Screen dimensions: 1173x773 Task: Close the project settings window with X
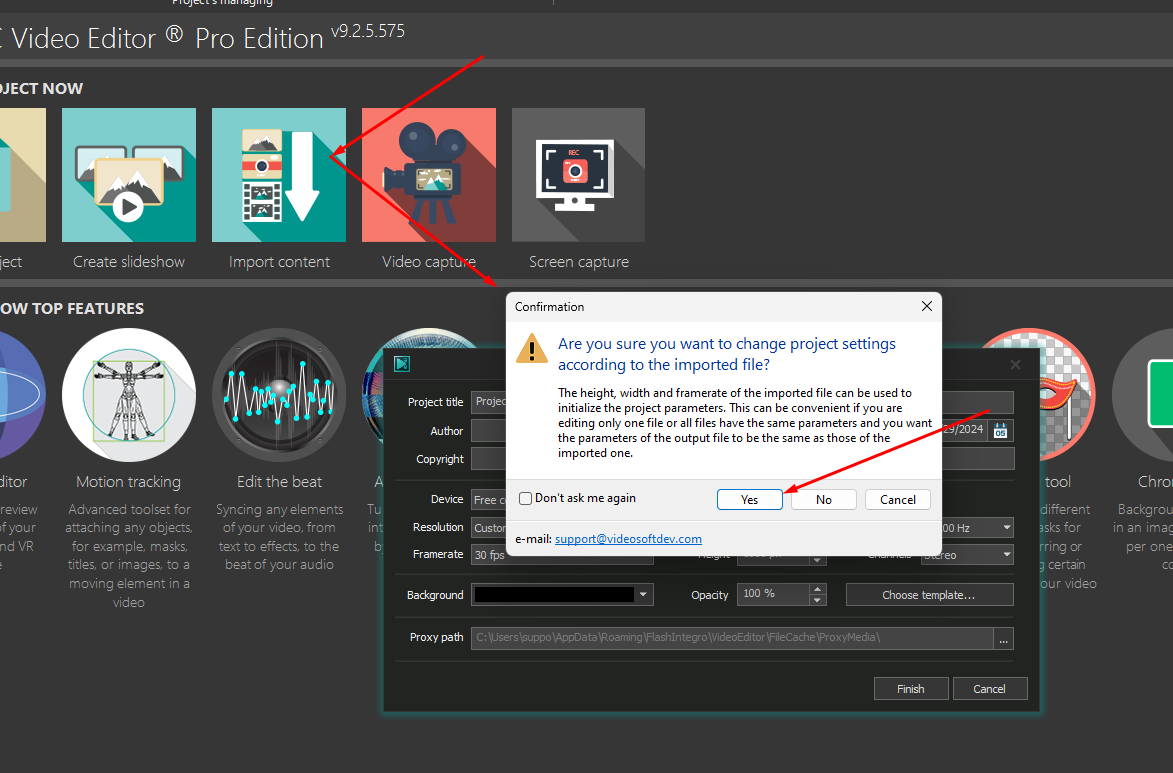tap(1015, 364)
